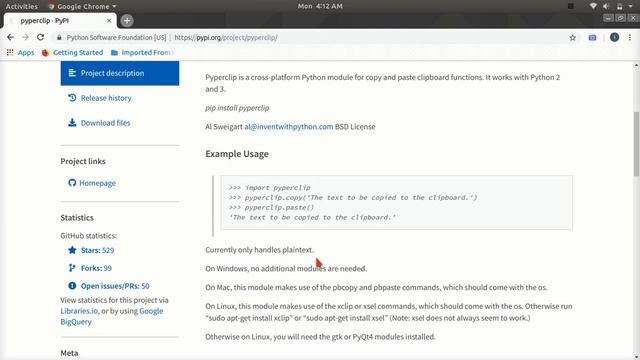
Task: Click the Download files arrow icon
Action: coord(72,122)
